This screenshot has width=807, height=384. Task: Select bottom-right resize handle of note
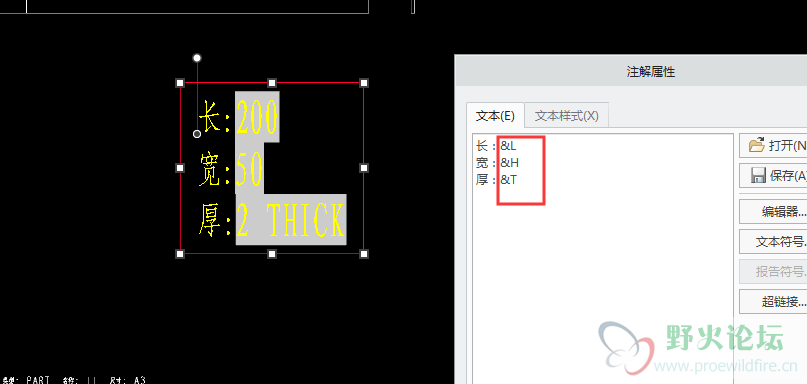364,254
